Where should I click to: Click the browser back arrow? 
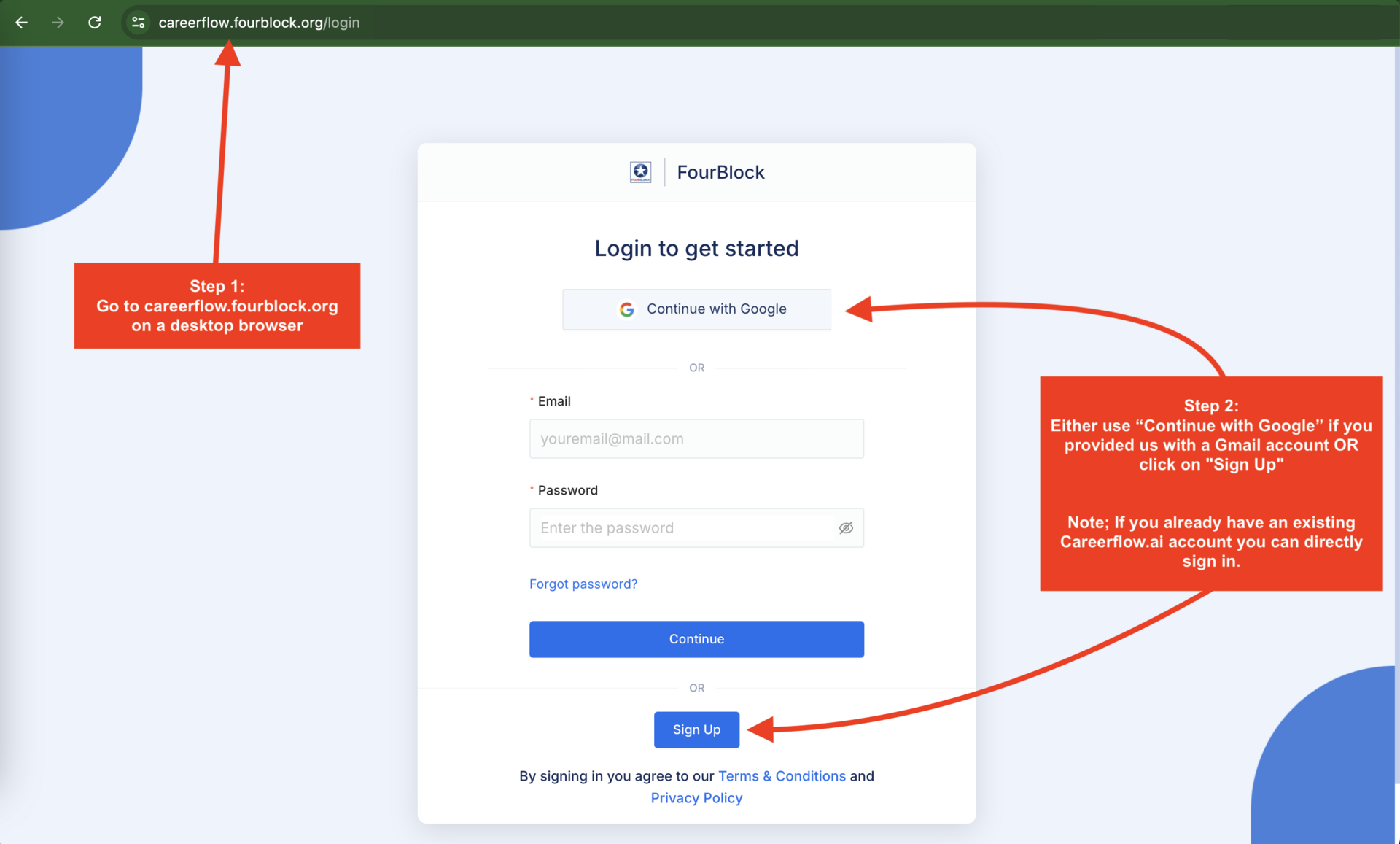pos(22,23)
